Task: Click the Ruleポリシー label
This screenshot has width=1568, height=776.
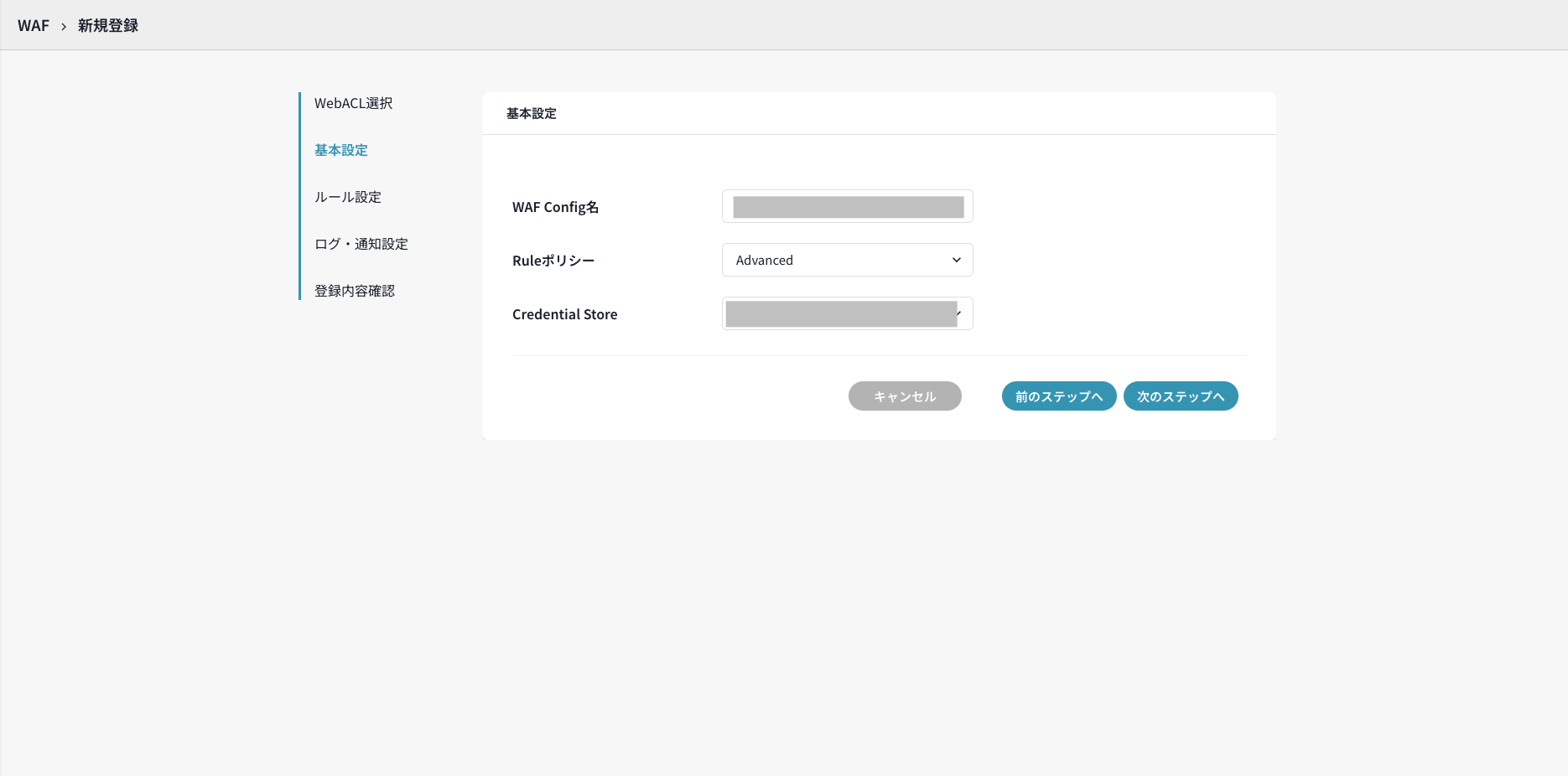Action: (x=553, y=261)
